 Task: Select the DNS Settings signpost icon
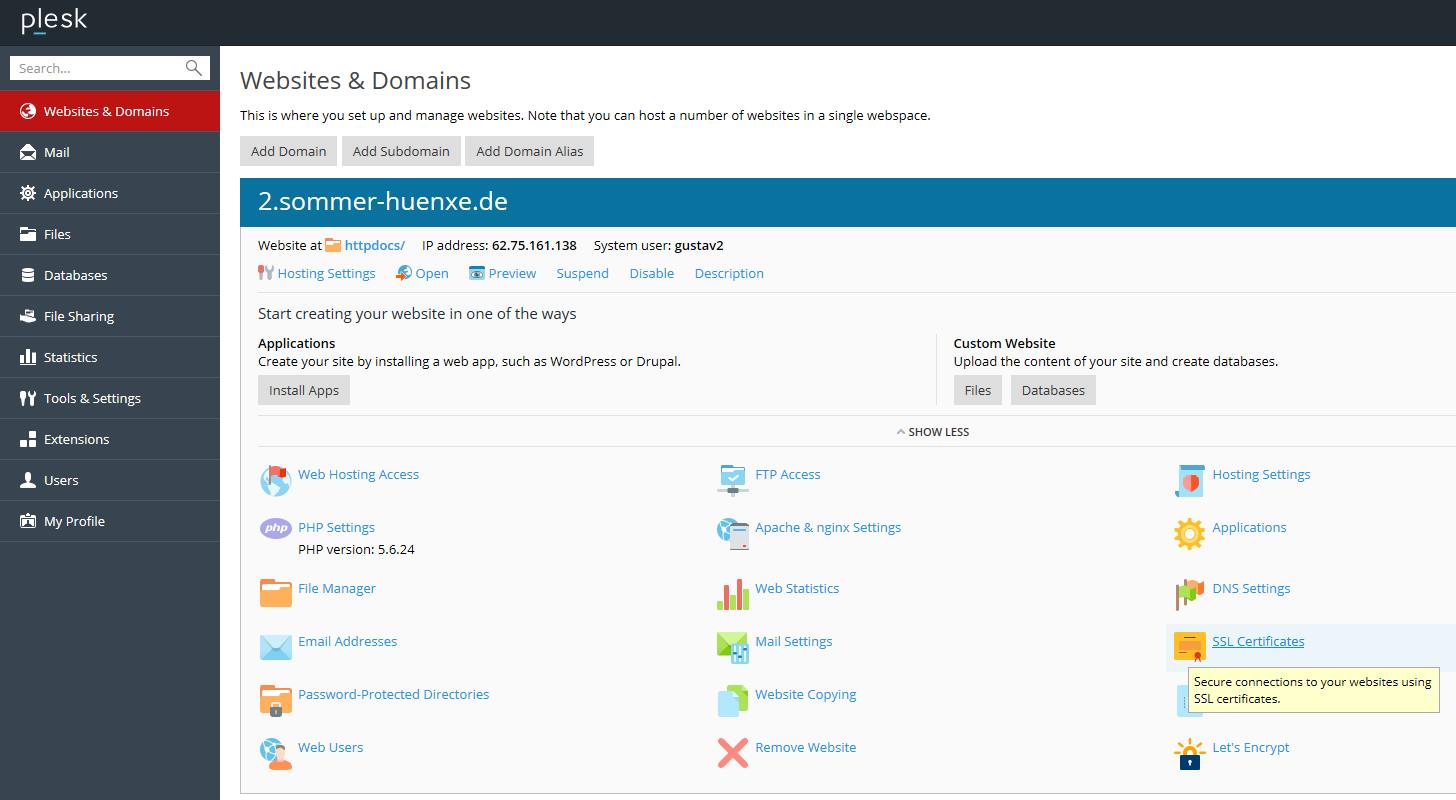tap(1189, 593)
